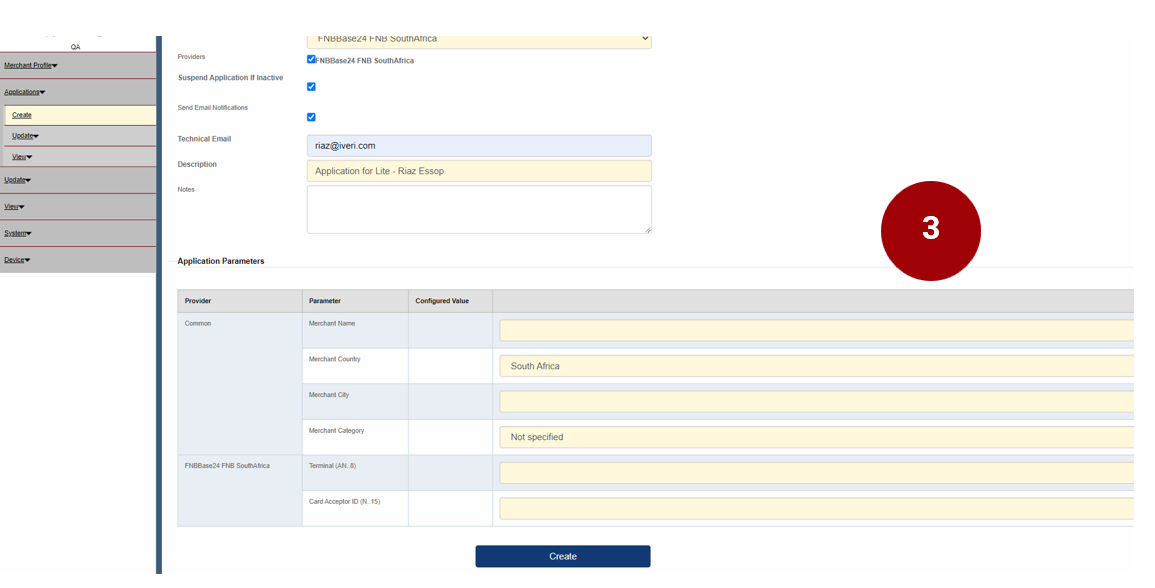Click the red circle numbered 3
The width and height of the screenshot is (1155, 588).
click(x=930, y=230)
